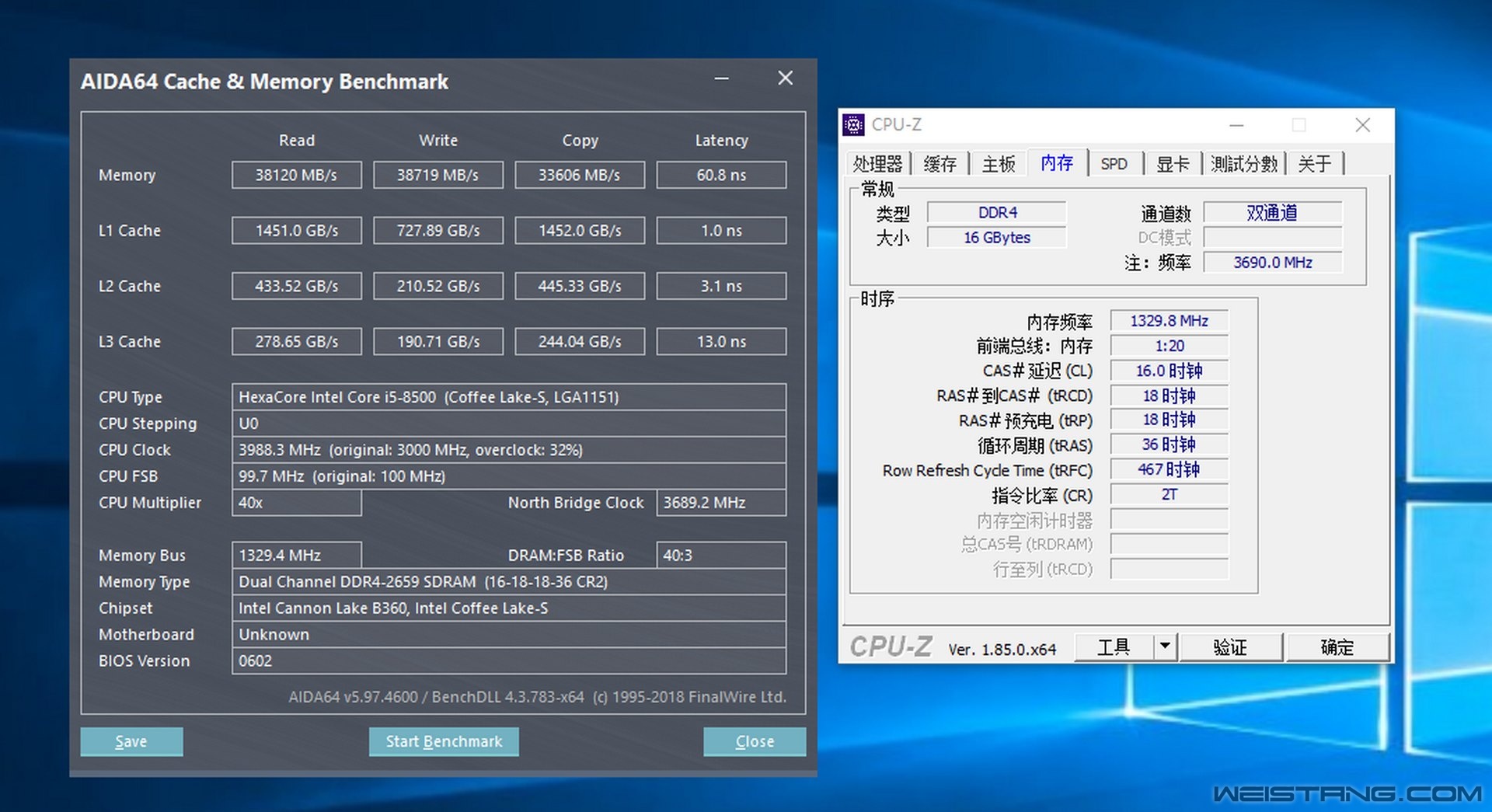
Task: Click the CPU Multiplier field 40x
Action: click(297, 503)
